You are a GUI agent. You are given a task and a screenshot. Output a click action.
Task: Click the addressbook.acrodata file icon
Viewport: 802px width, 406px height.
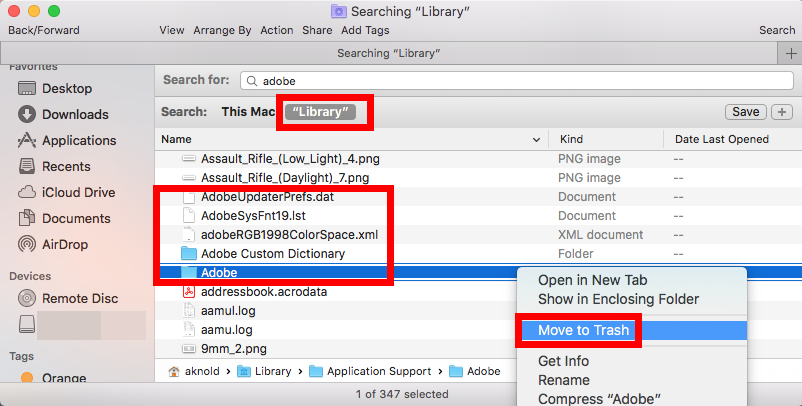coord(189,292)
